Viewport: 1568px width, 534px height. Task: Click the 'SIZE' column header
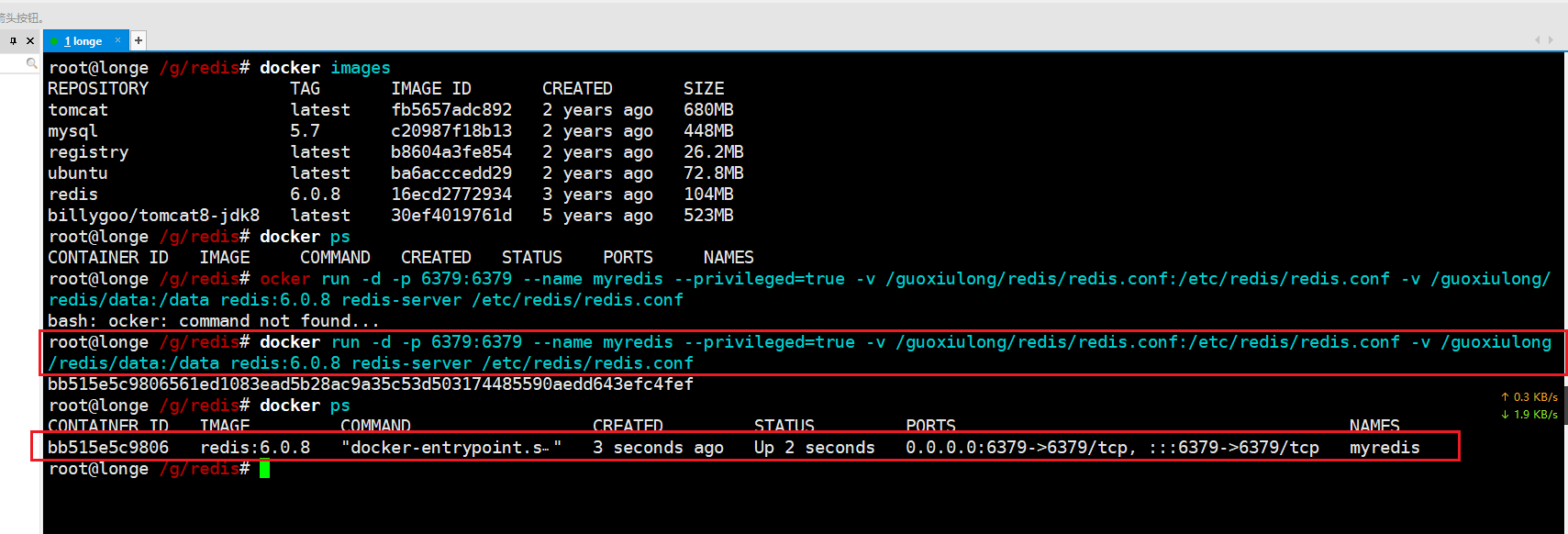tap(704, 89)
